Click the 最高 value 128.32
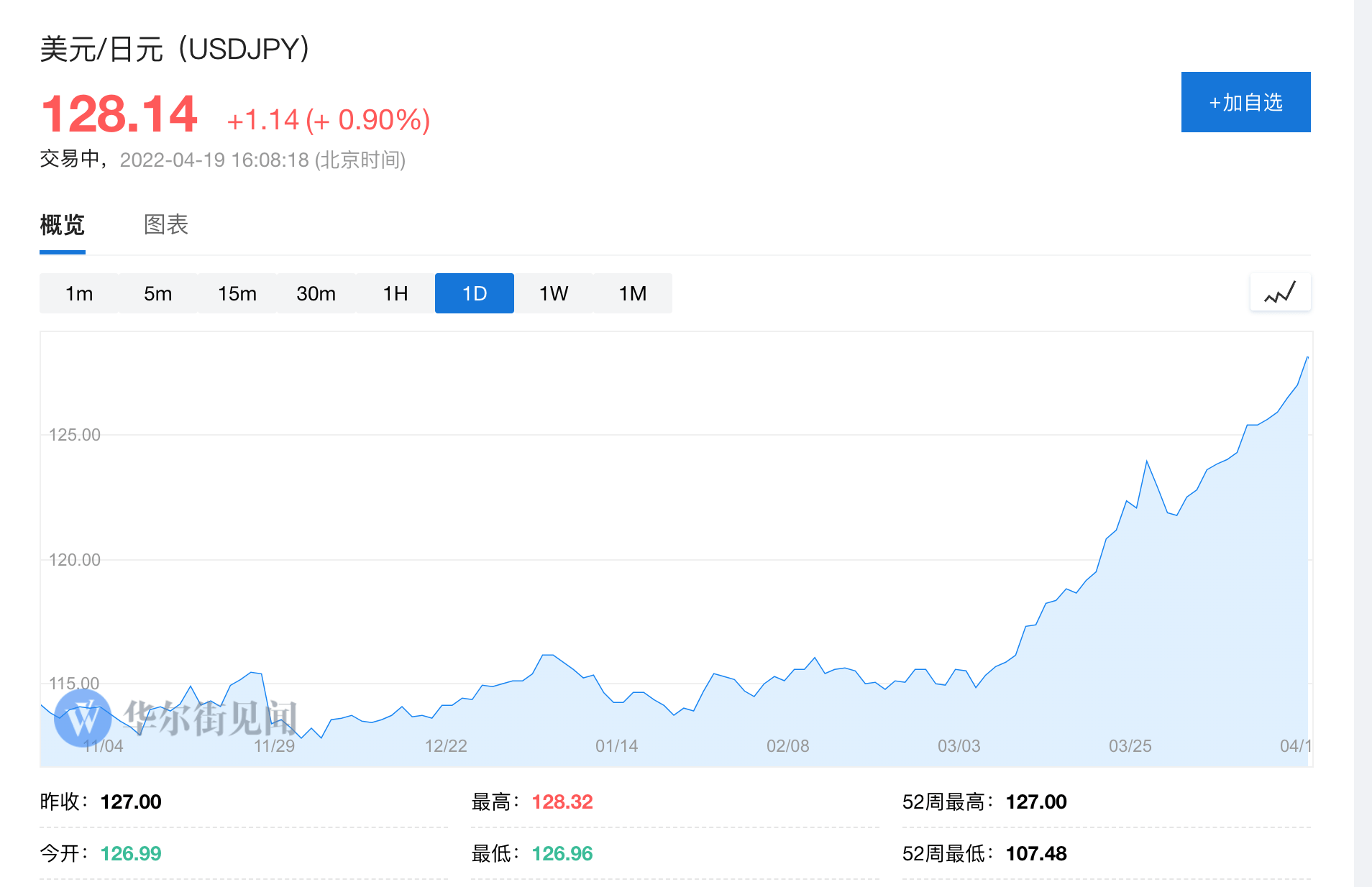The image size is (1372, 887). tap(562, 802)
